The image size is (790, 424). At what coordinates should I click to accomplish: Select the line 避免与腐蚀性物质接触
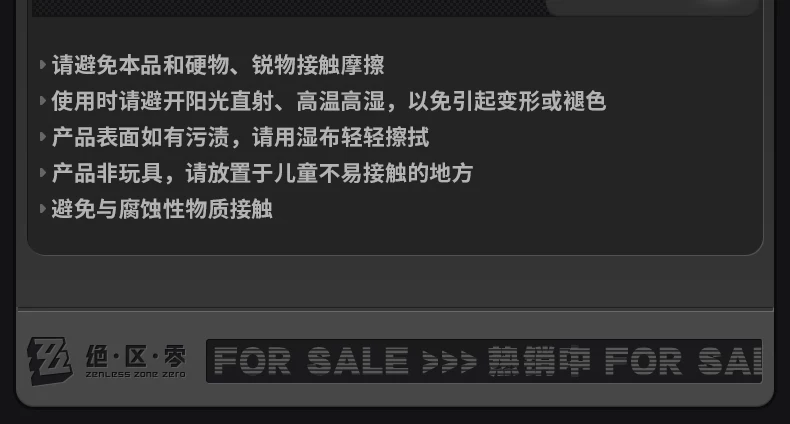tap(162, 209)
